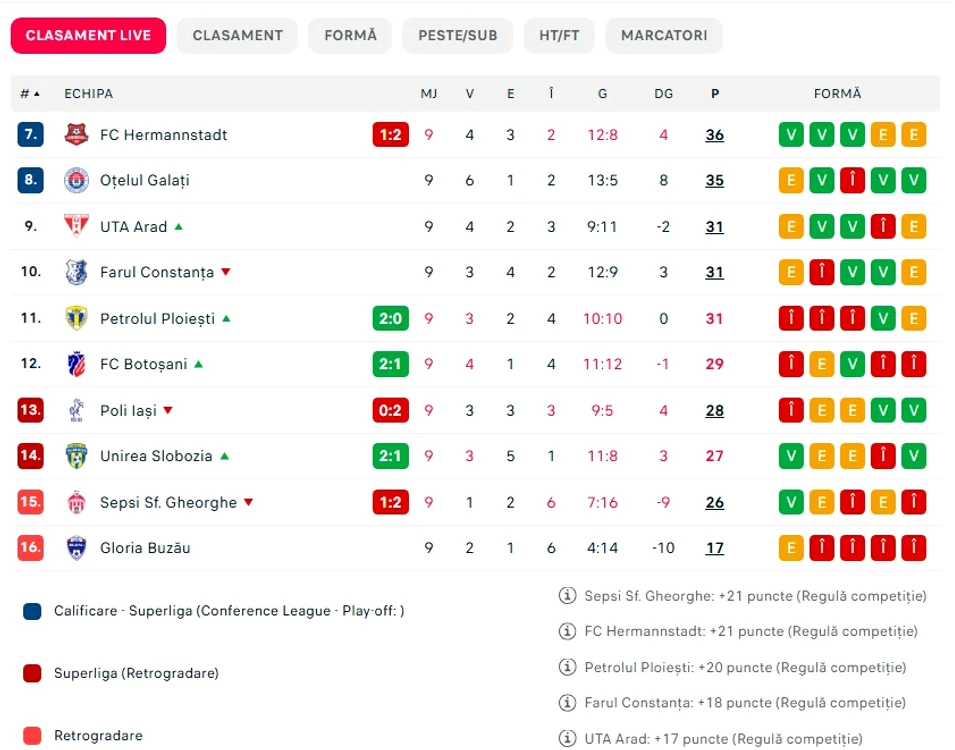Open Unirea Slobozia team link
Screen dimensions: 955x750
tap(156, 456)
